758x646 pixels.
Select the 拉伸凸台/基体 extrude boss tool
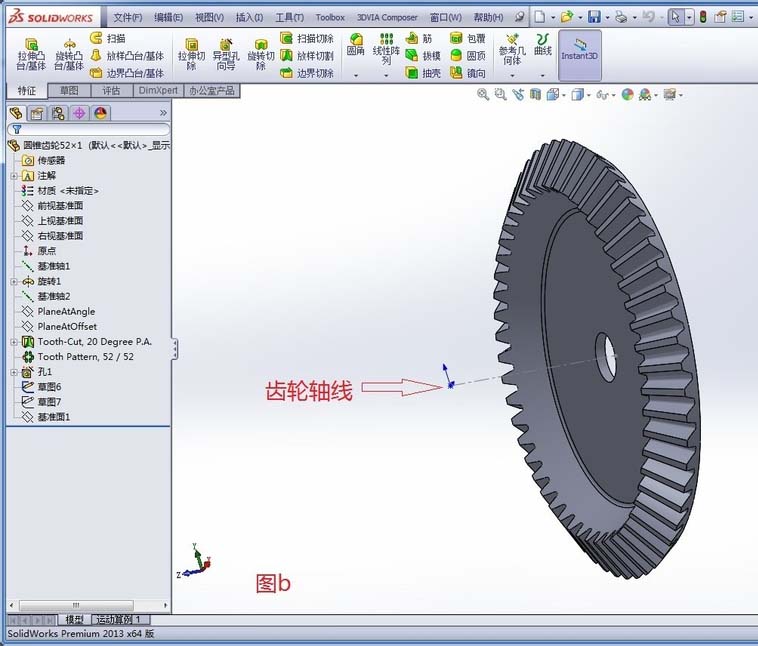tap(31, 54)
